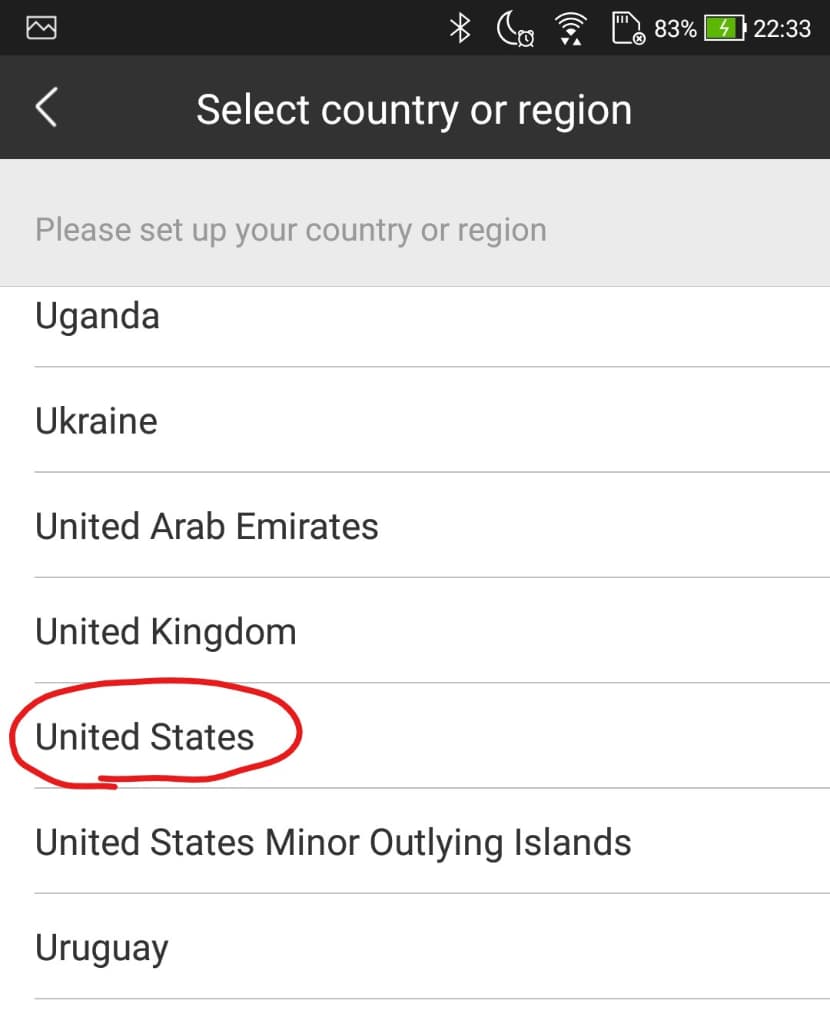Tap the empty area right of Ukraine row

[x=493, y=420]
